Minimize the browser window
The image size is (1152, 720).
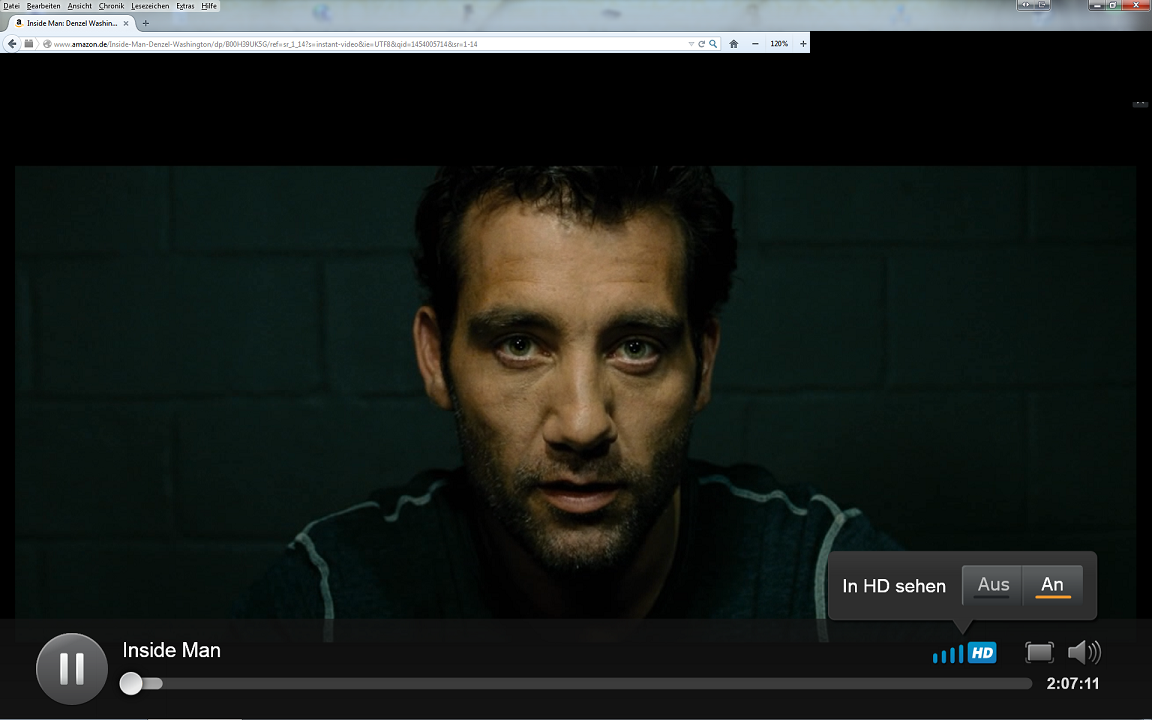tap(1097, 5)
